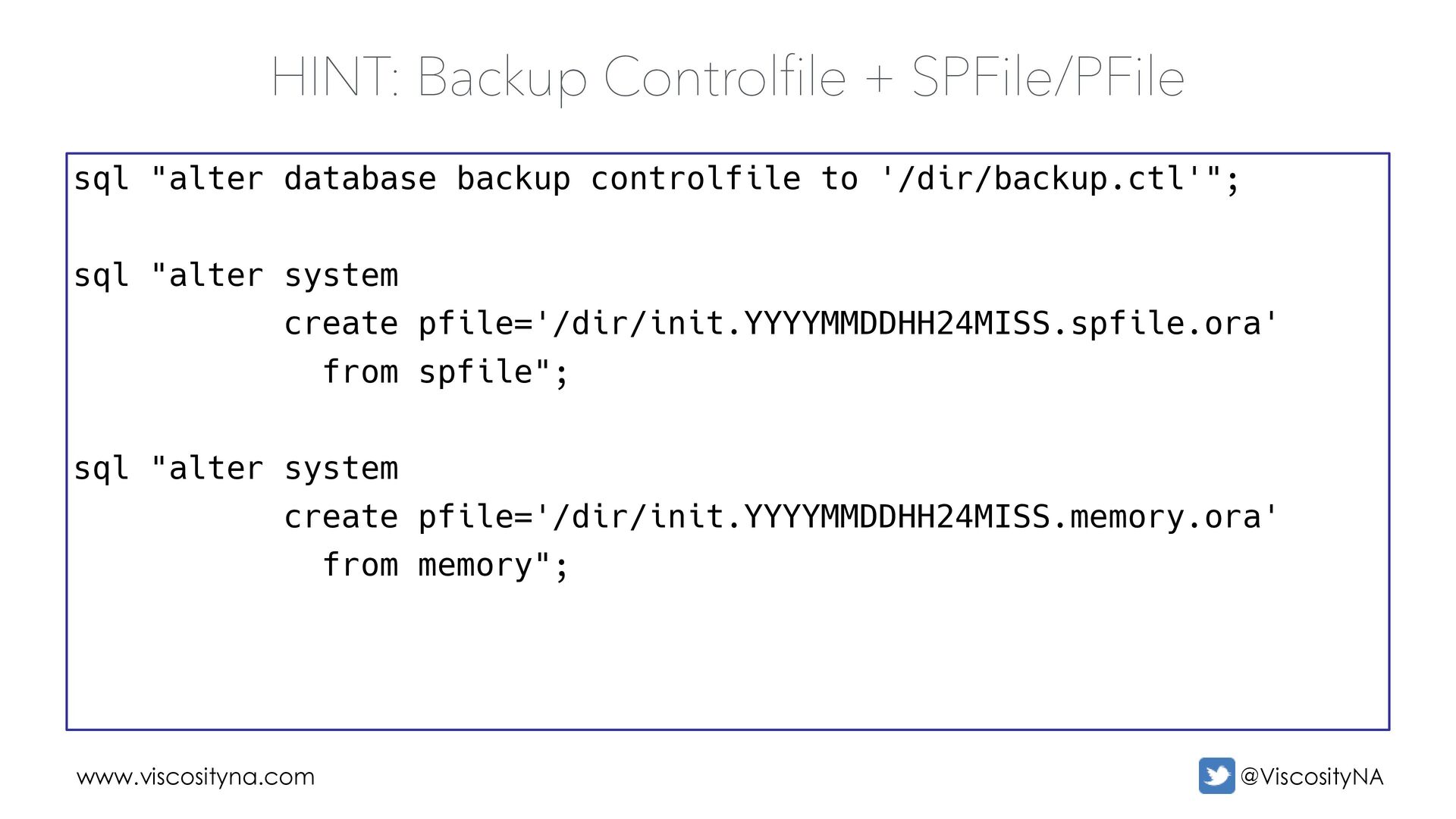Click the spfile.ora file extension text
The image size is (1456, 819).
point(1166,324)
